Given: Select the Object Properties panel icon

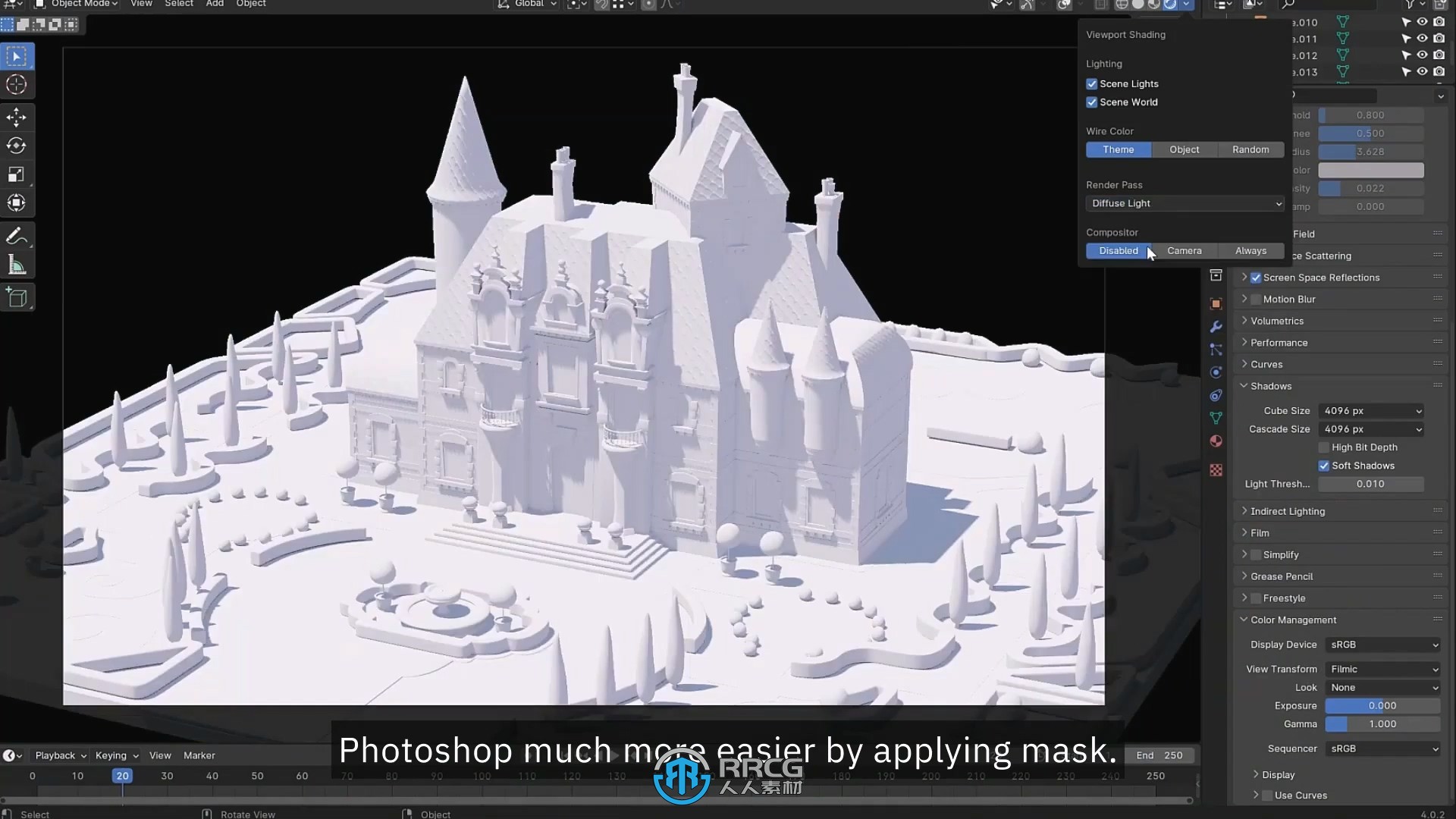Looking at the screenshot, I should (1216, 303).
